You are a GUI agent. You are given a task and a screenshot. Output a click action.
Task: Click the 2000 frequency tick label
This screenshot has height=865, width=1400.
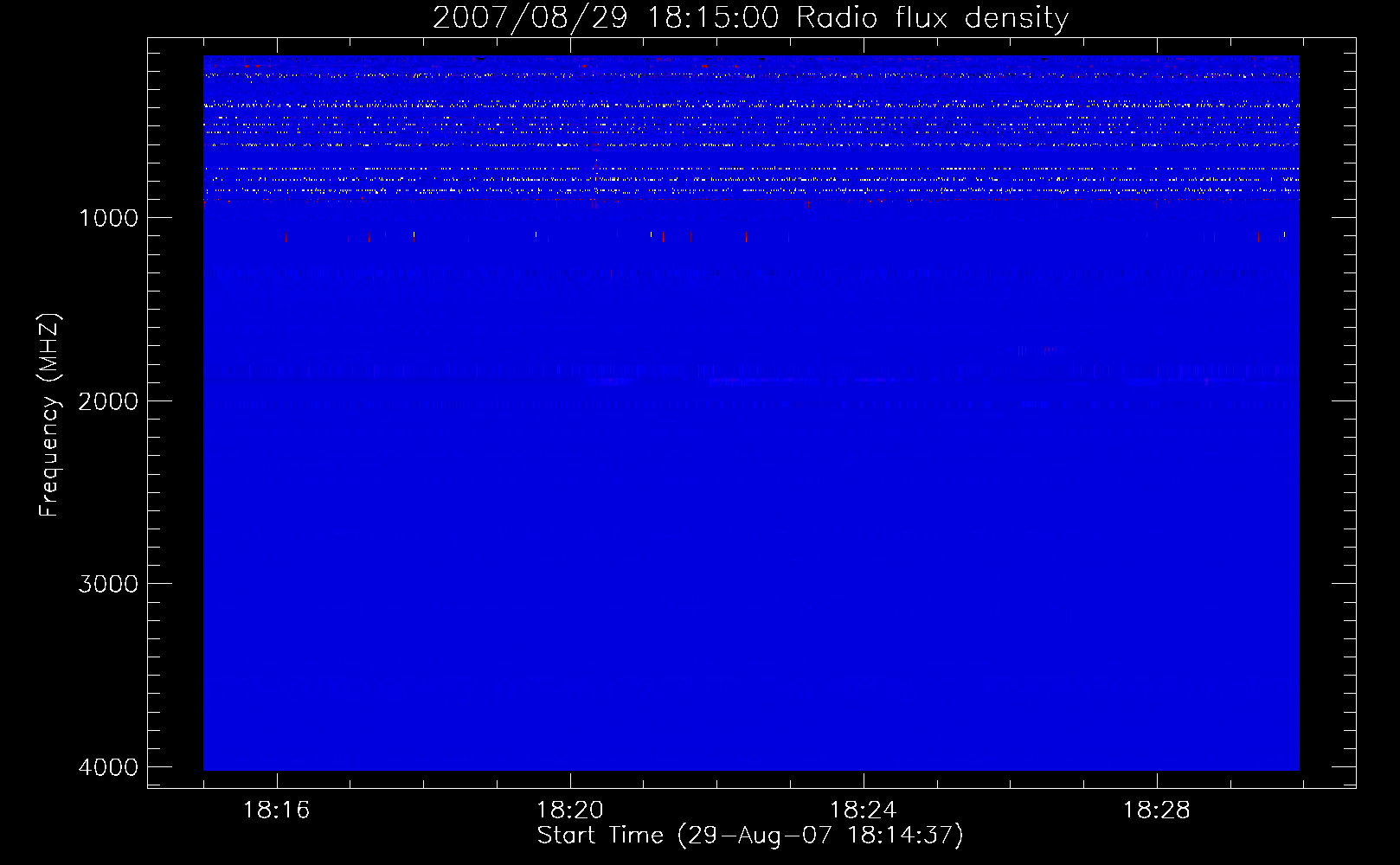pyautogui.click(x=108, y=401)
